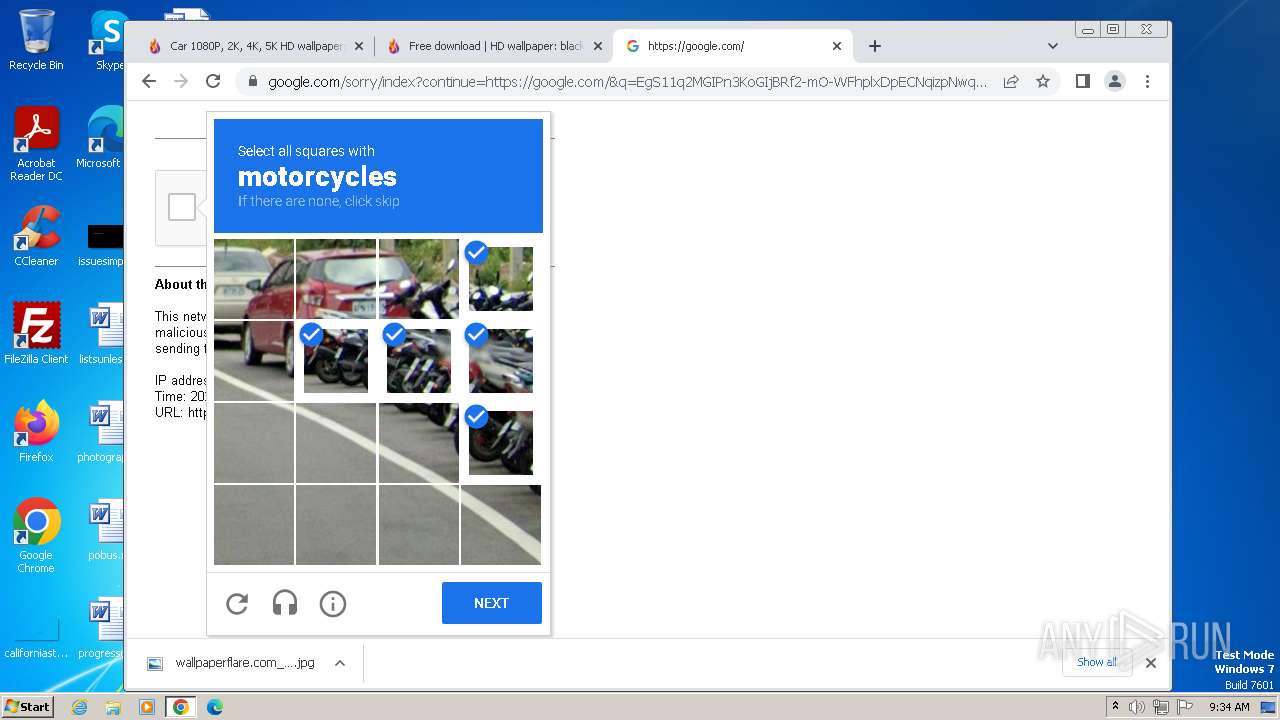Open progress Word document on desktop
Screen dimensions: 1280x720
100,628
